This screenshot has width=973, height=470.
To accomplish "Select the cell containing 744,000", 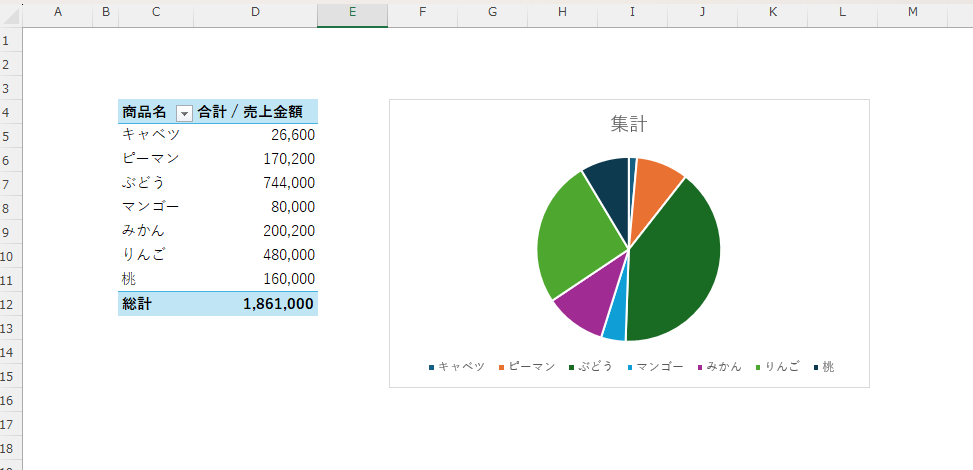I will point(256,183).
